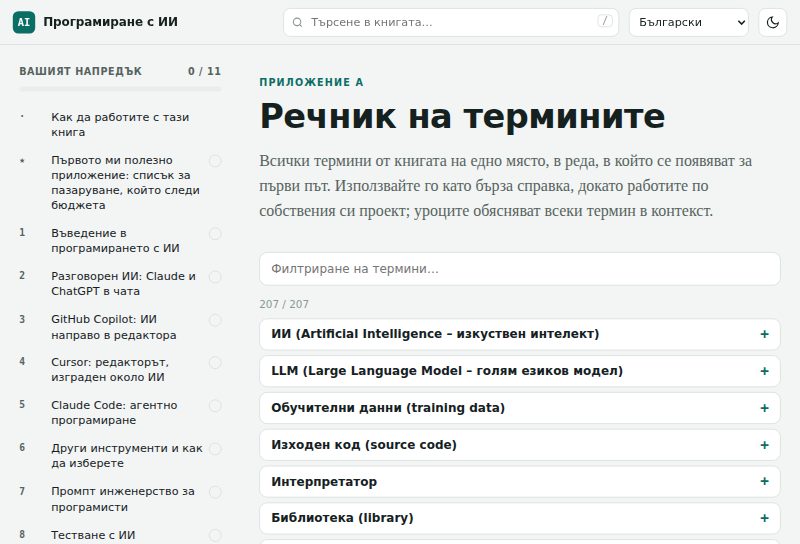This screenshot has width=800, height=544.
Task: Toggle dark mode moon icon
Action: (x=772, y=22)
